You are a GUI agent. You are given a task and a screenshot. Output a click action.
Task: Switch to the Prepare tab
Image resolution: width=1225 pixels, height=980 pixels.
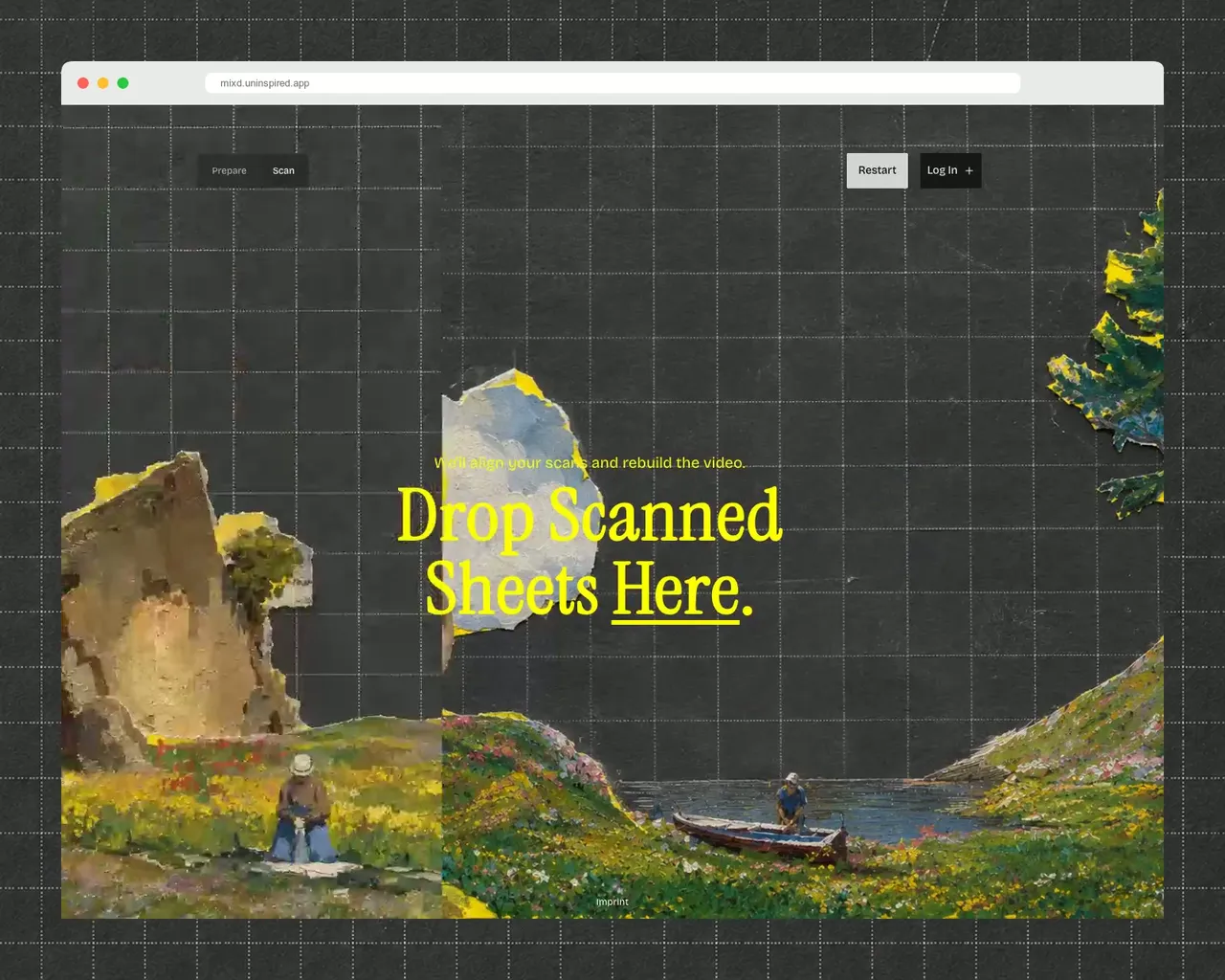[229, 170]
